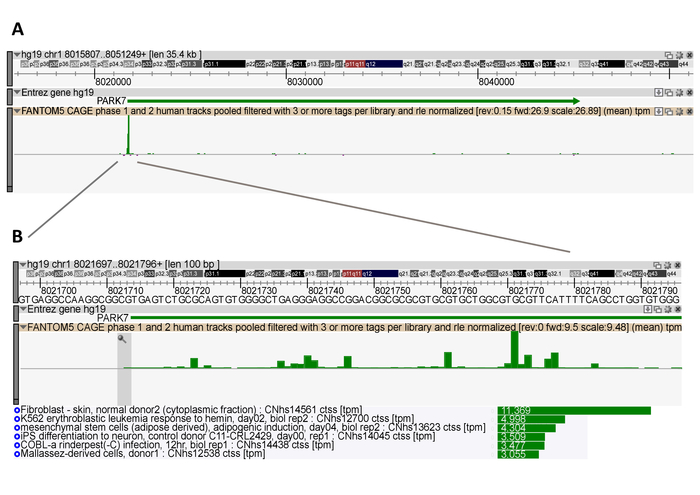Collapse the Entrez gene hg19 track in panel A
Image resolution: width=700 pixels, height=495 pixels.
click(17, 92)
